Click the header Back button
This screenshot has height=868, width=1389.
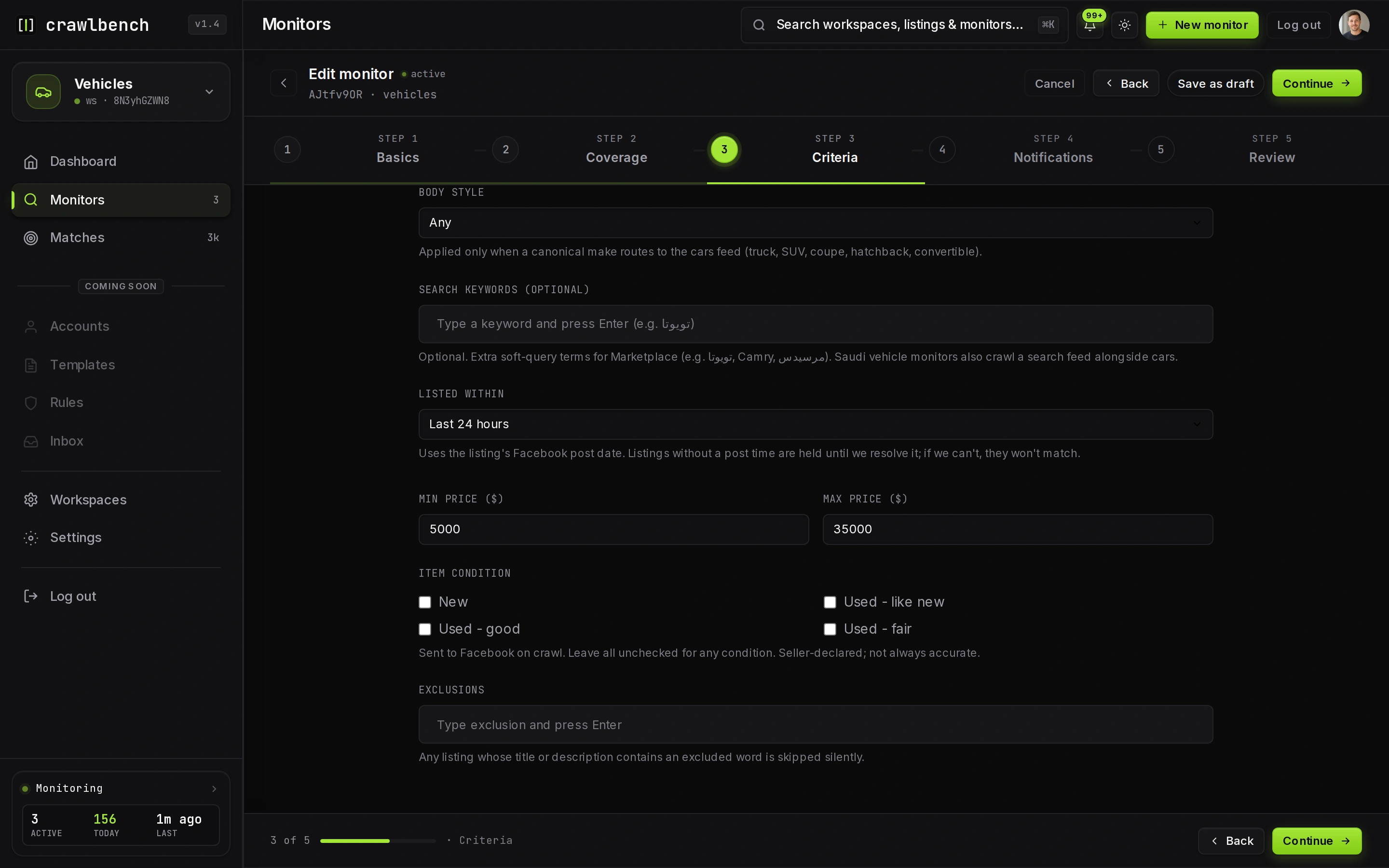pyautogui.click(x=1126, y=83)
